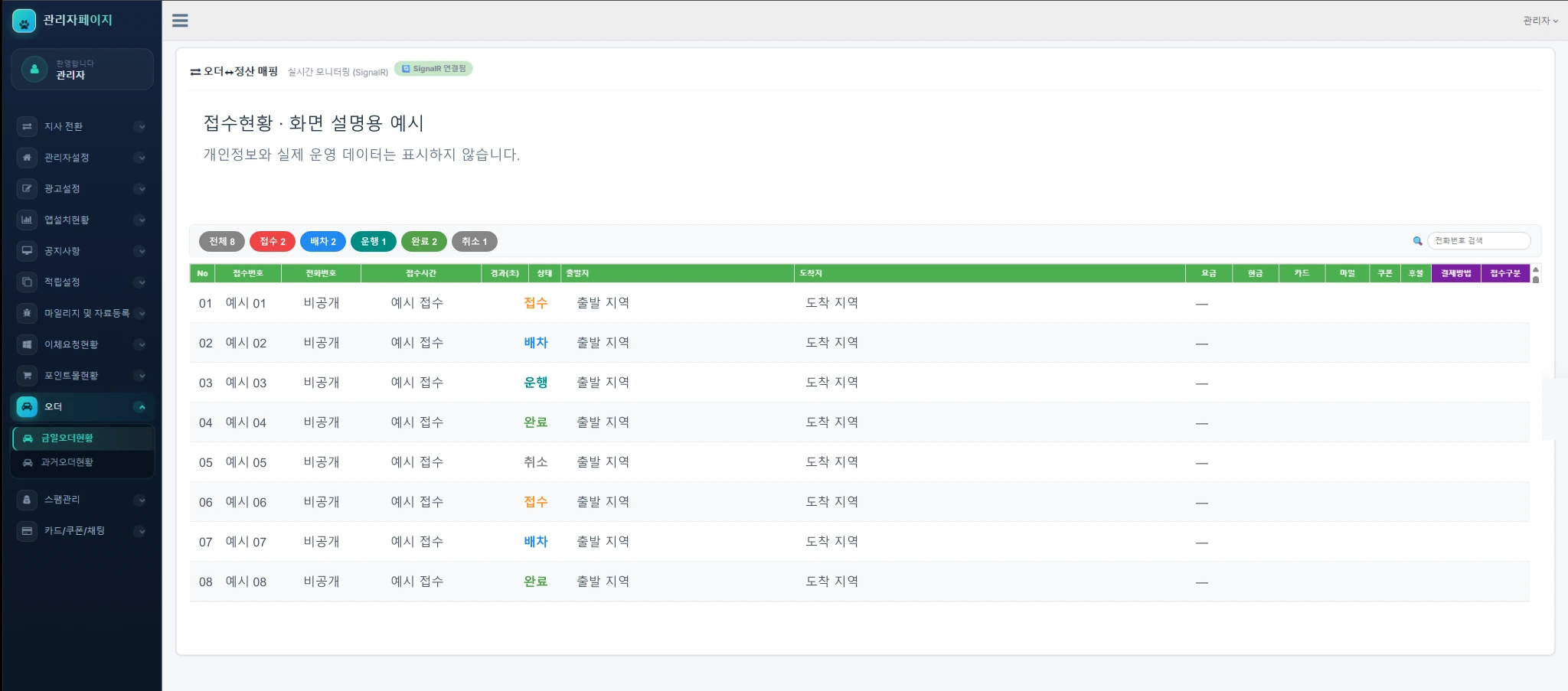Viewport: 1568px width, 691px height.
Task: Open 금일오더현황 submenu item
Action: [83, 438]
